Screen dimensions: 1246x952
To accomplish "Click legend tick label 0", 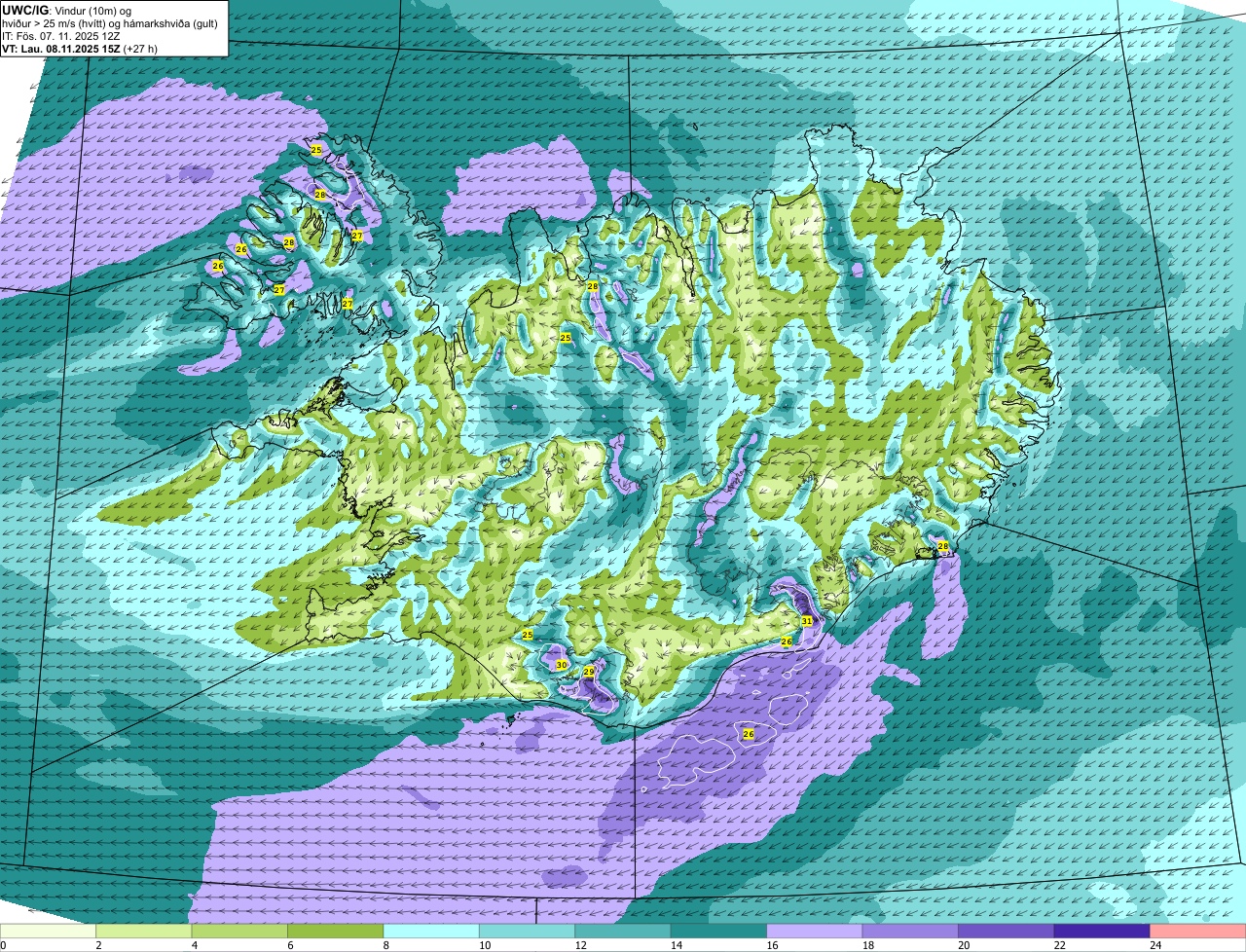I will pos(3,945).
